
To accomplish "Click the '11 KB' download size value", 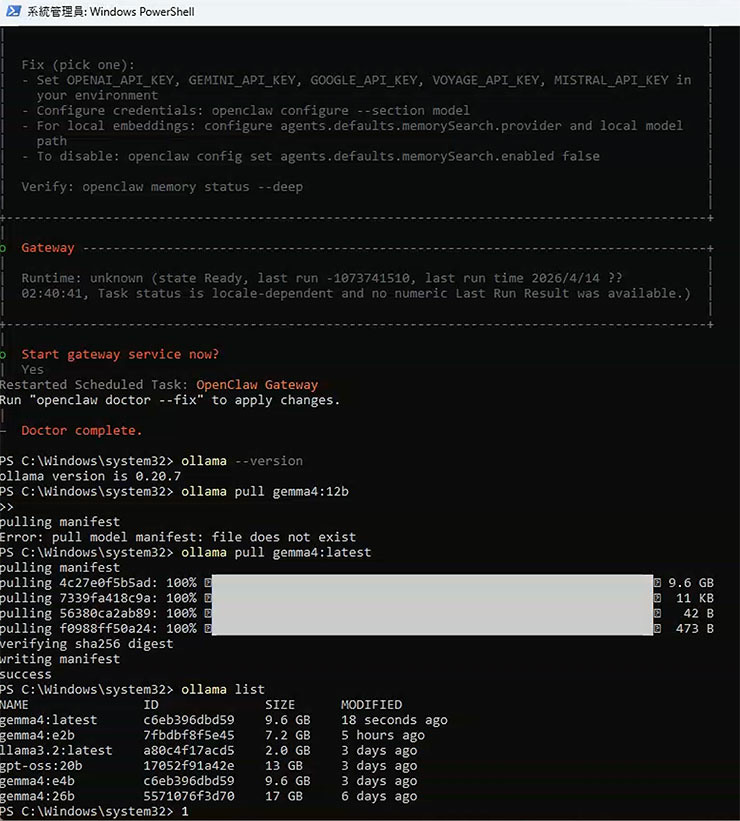I will point(694,598).
